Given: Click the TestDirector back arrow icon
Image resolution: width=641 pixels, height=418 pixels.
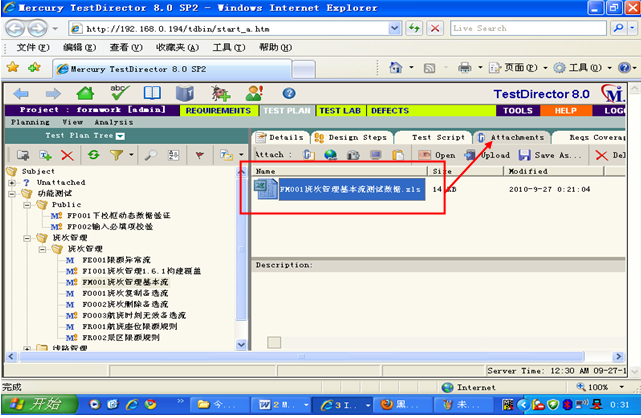Looking at the screenshot, I should [x=21, y=94].
